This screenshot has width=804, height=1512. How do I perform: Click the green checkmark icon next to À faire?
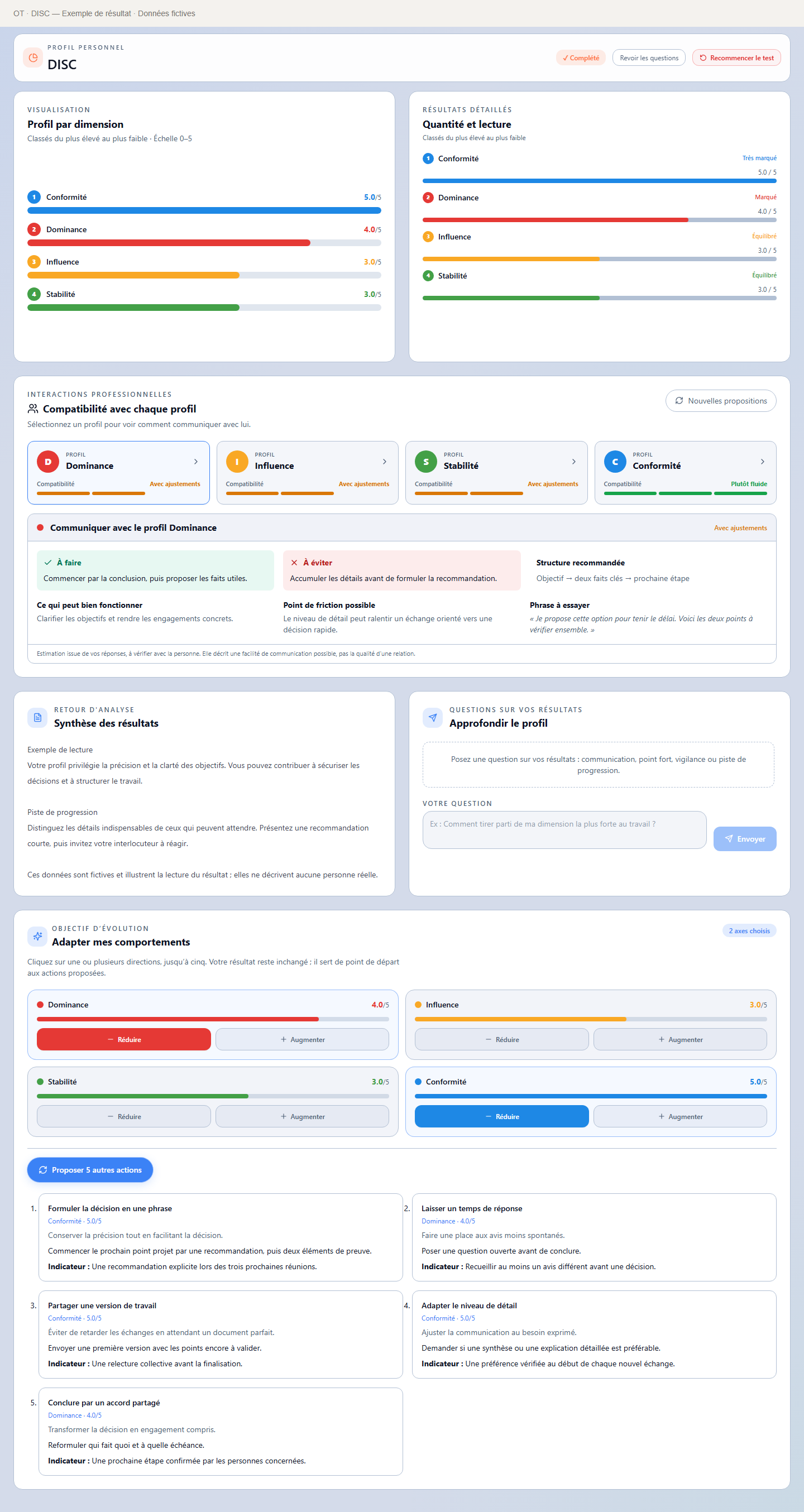[48, 562]
